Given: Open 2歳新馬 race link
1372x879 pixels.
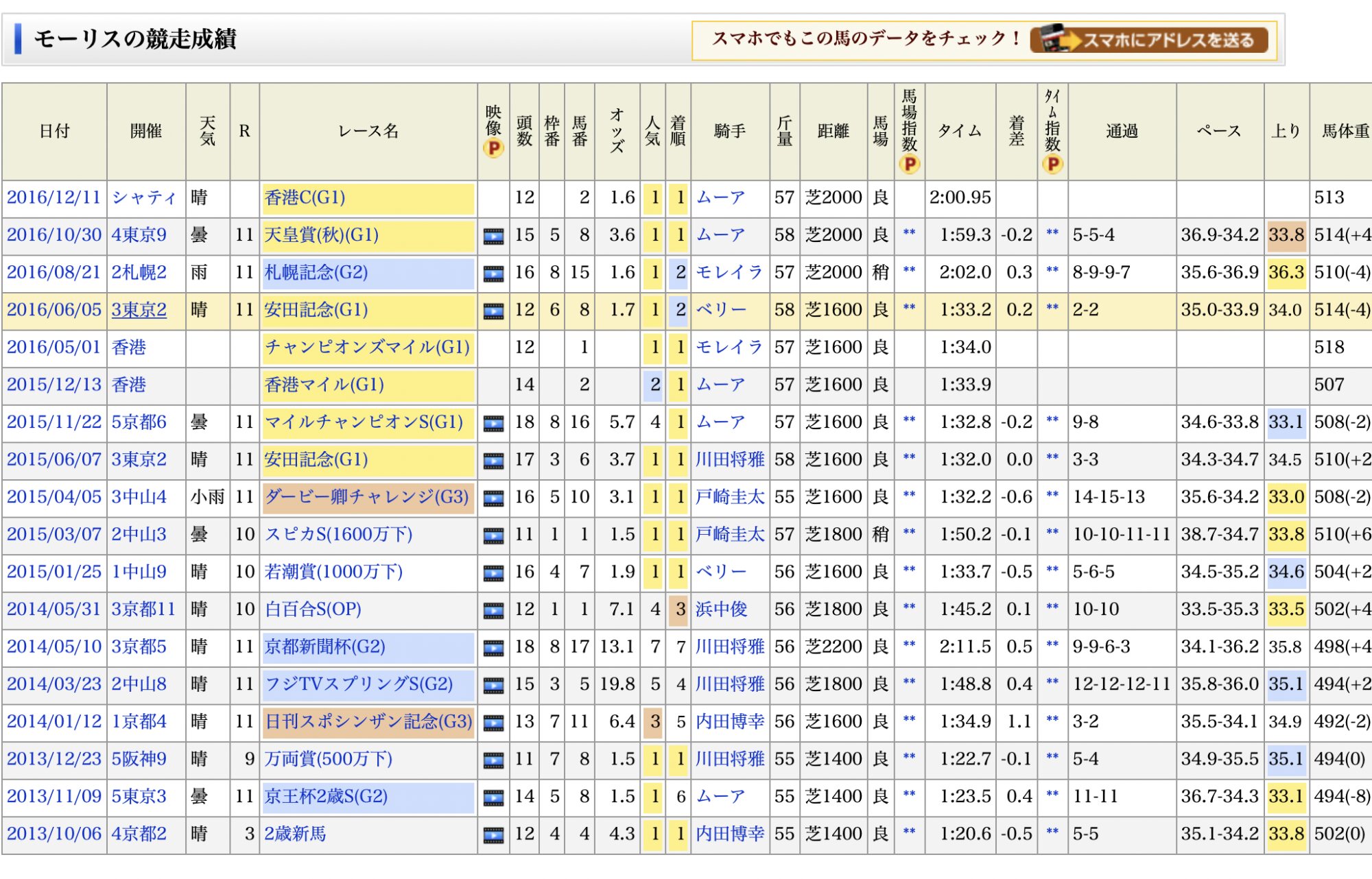Looking at the screenshot, I should 295,834.
